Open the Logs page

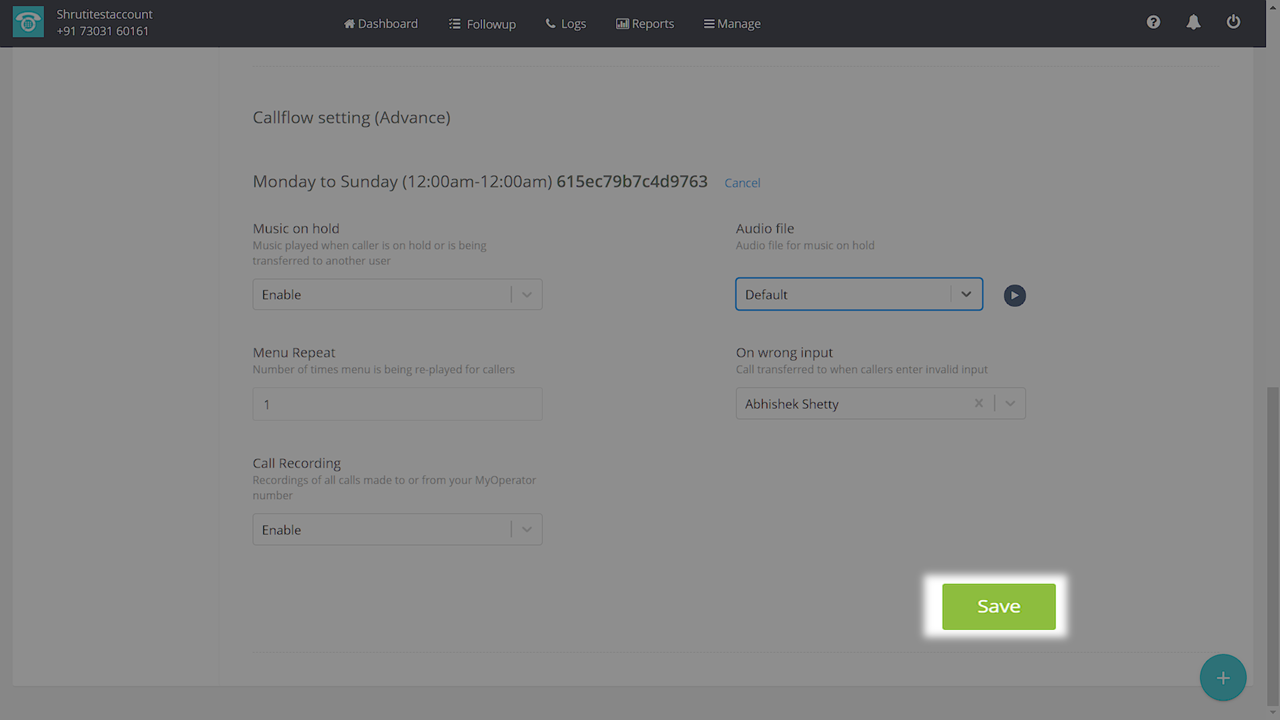point(566,24)
